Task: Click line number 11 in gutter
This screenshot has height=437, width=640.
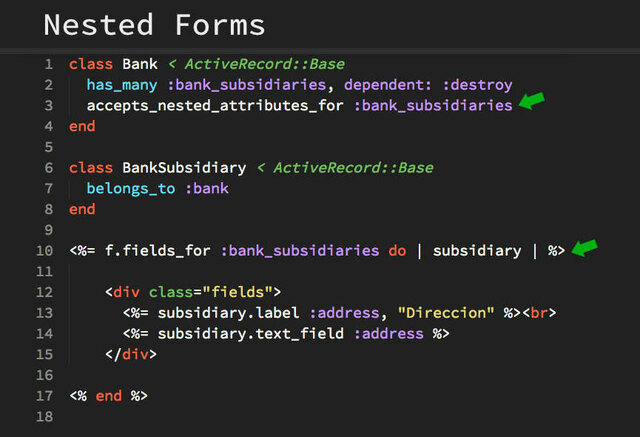Action: pyautogui.click(x=44, y=271)
